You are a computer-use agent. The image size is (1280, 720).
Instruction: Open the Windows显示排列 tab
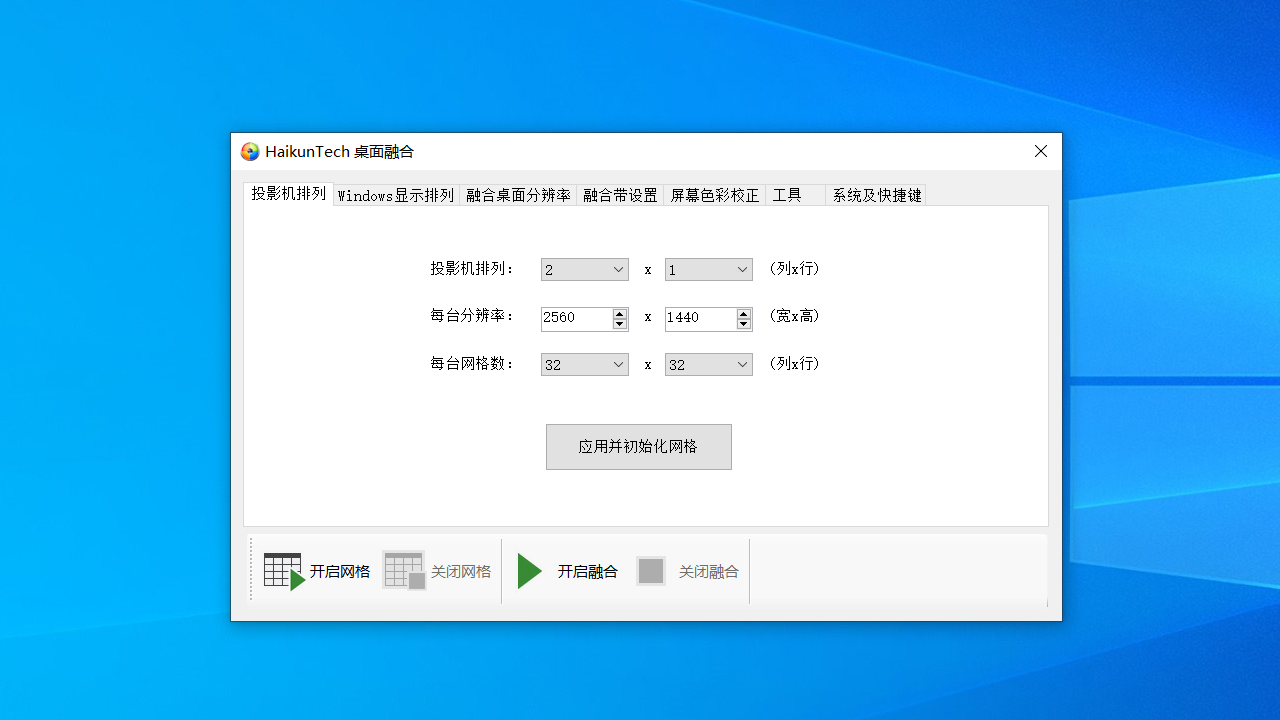[x=396, y=195]
